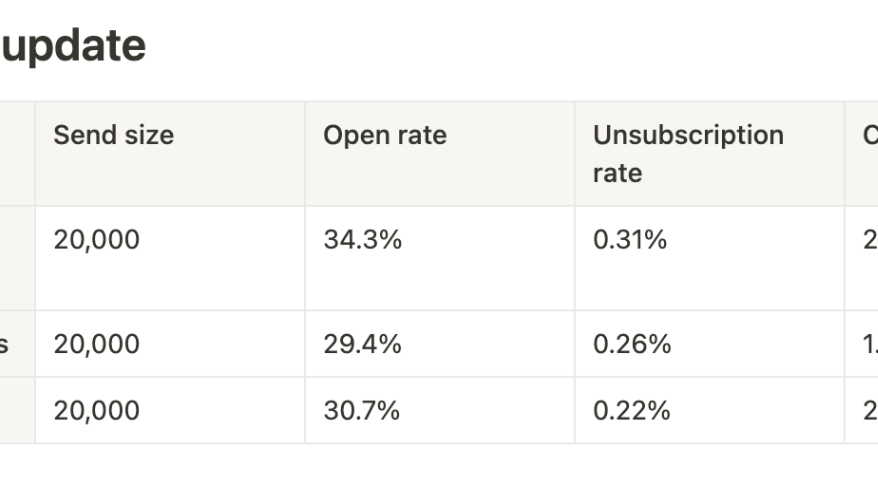This screenshot has width=878, height=494.
Task: Click the empty header cell left of "Send size"
Action: coord(16,154)
